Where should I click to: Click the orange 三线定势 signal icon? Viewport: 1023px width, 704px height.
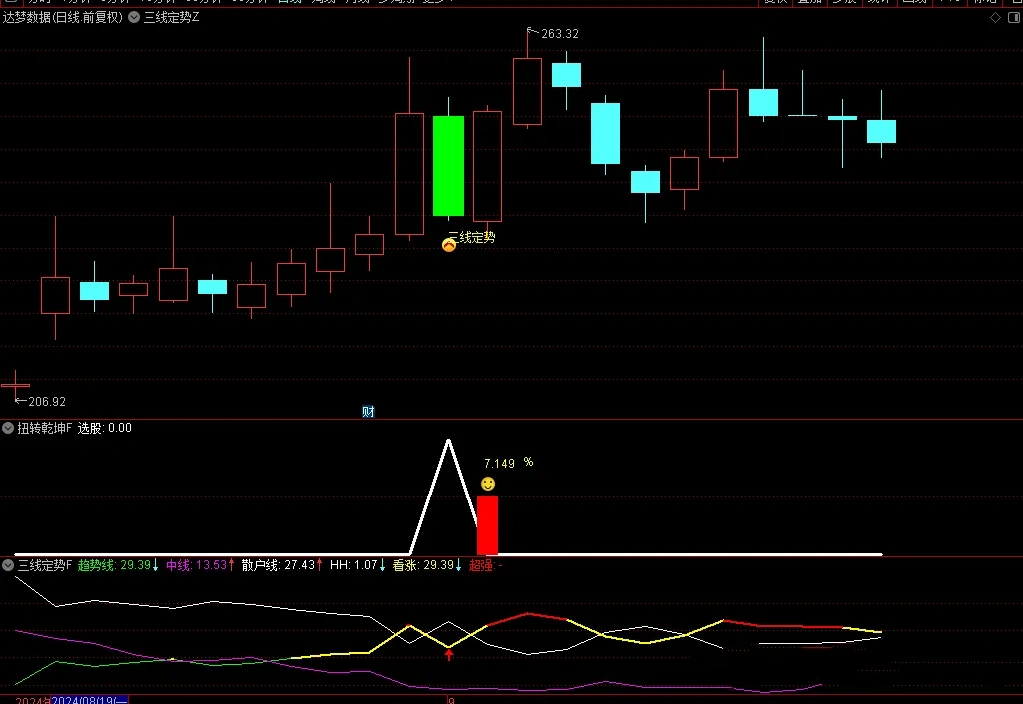coord(449,244)
